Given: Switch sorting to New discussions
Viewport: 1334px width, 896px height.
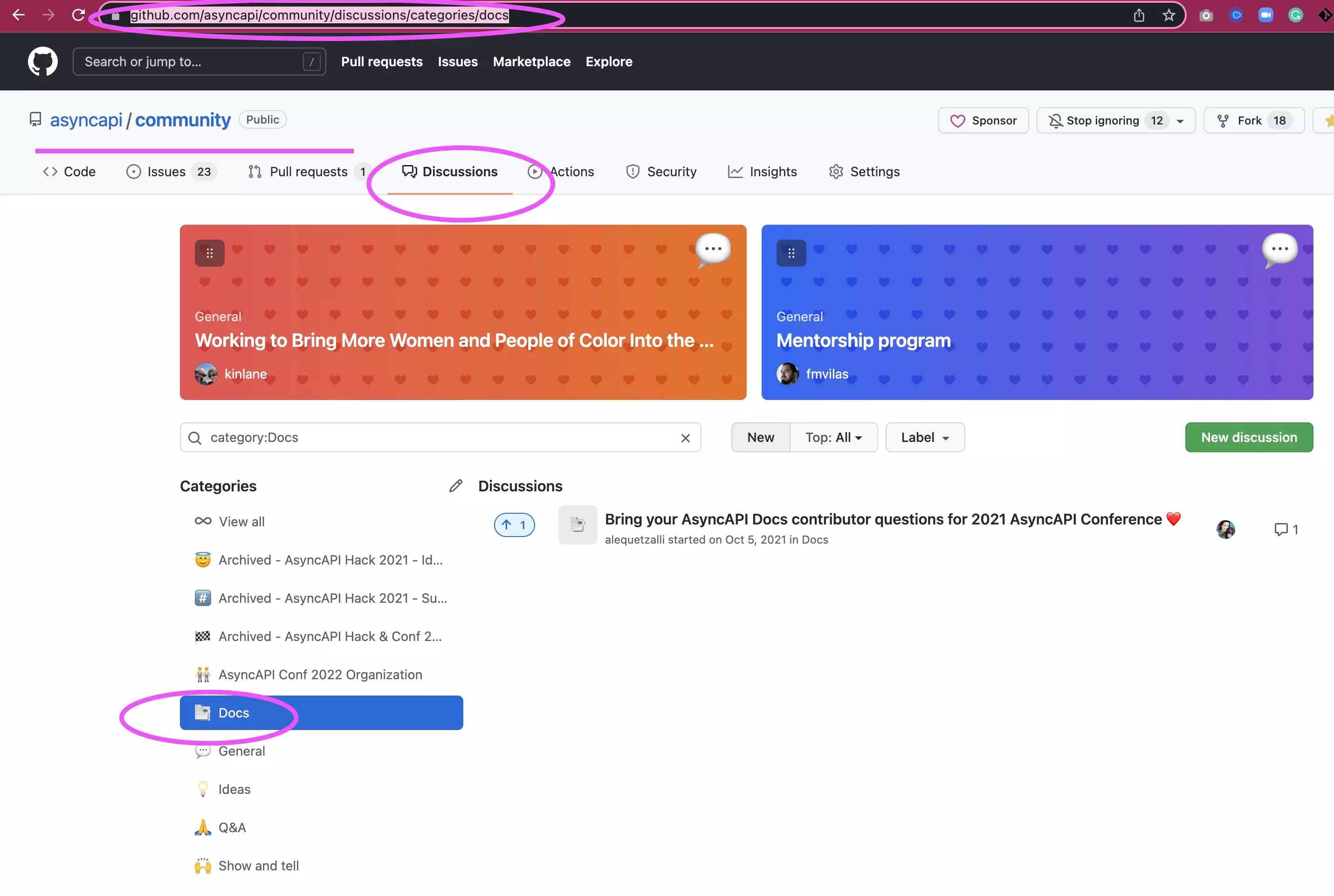Looking at the screenshot, I should [760, 437].
